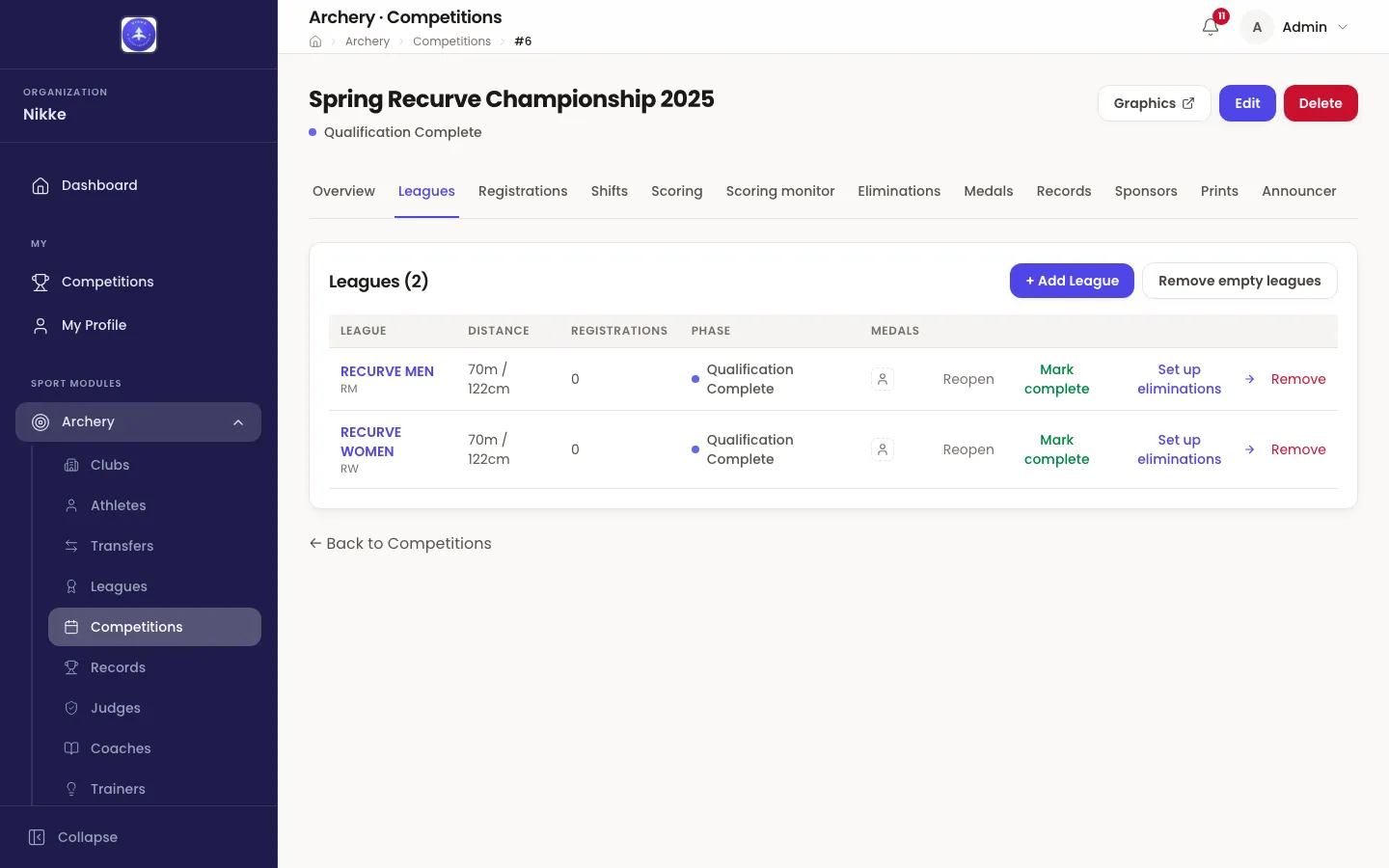
Task: Reopen the Recurve Women league
Action: point(968,449)
